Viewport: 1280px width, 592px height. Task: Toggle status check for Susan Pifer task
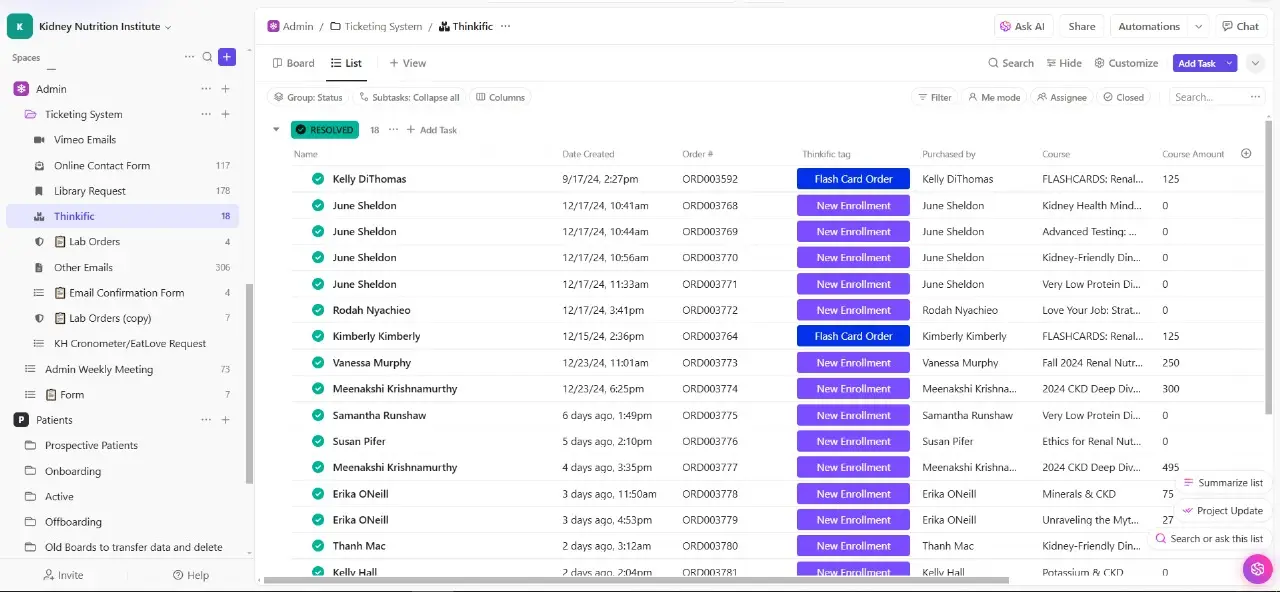tap(318, 441)
